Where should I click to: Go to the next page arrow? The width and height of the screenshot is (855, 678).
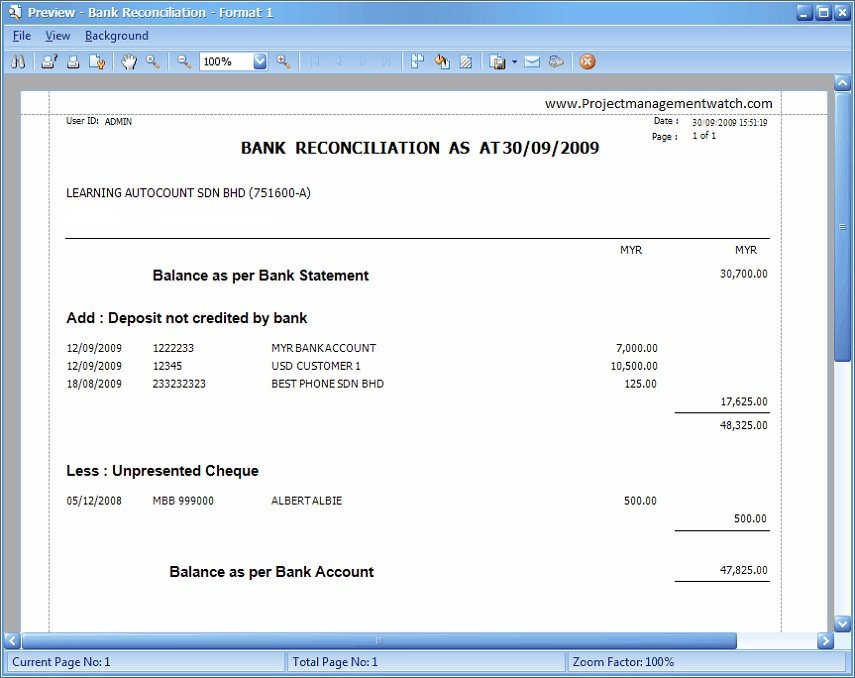[x=363, y=62]
